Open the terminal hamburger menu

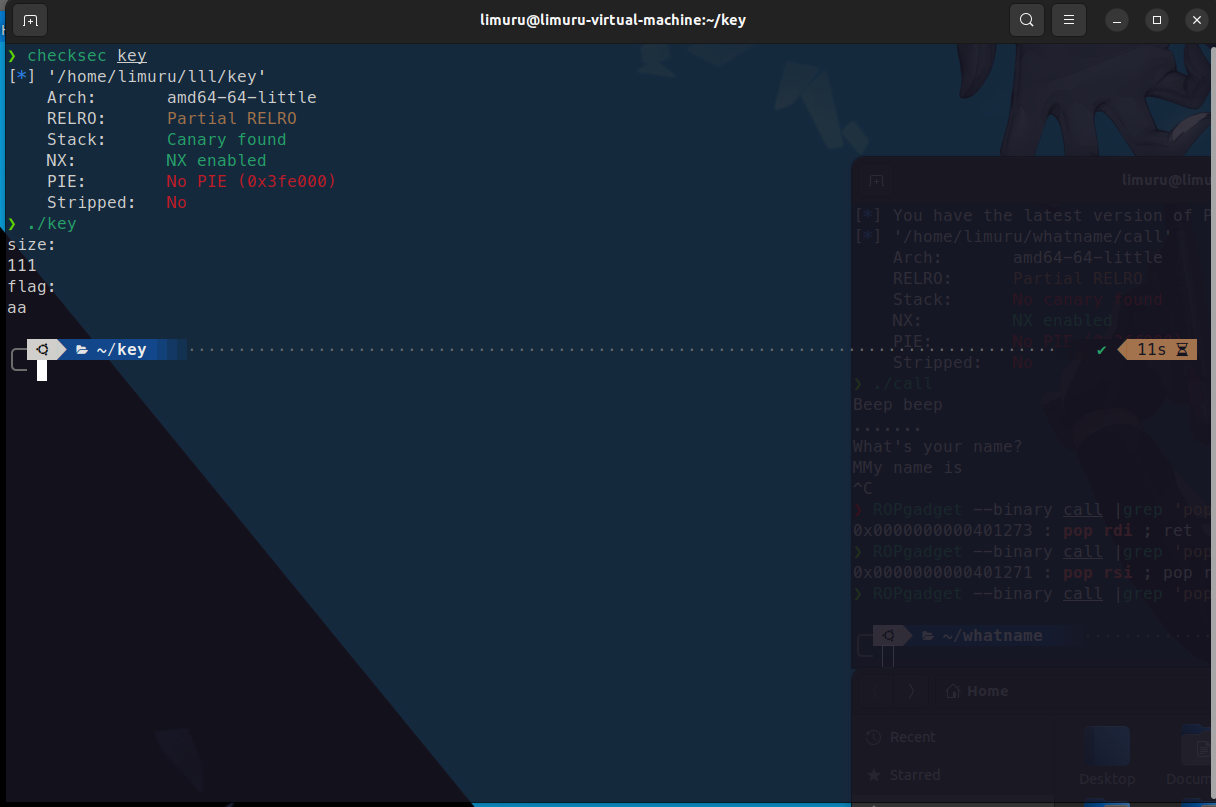pos(1069,20)
